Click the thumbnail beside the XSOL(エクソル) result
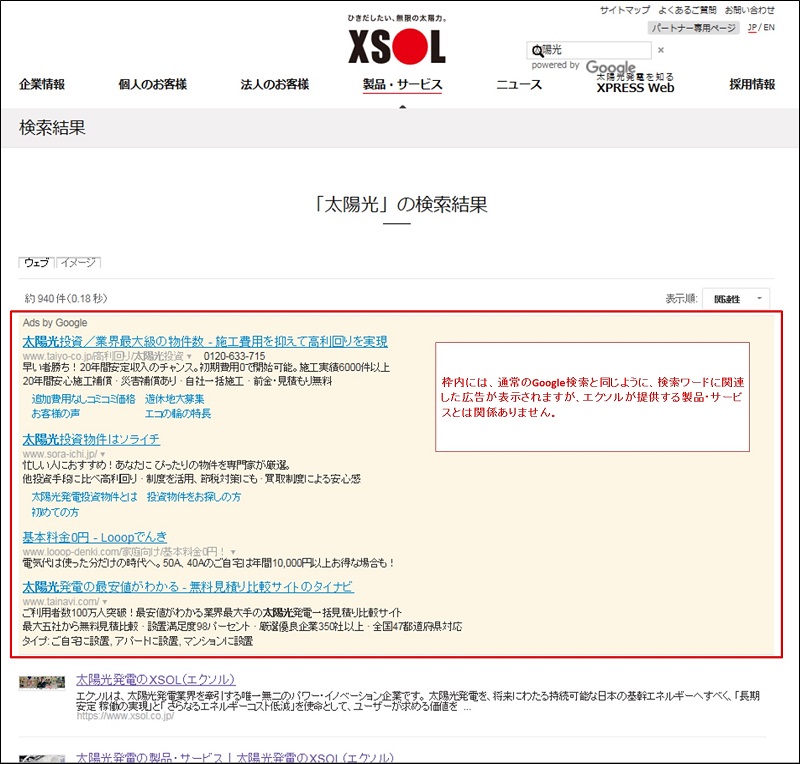Viewport: 800px width, 764px height. pos(42,682)
